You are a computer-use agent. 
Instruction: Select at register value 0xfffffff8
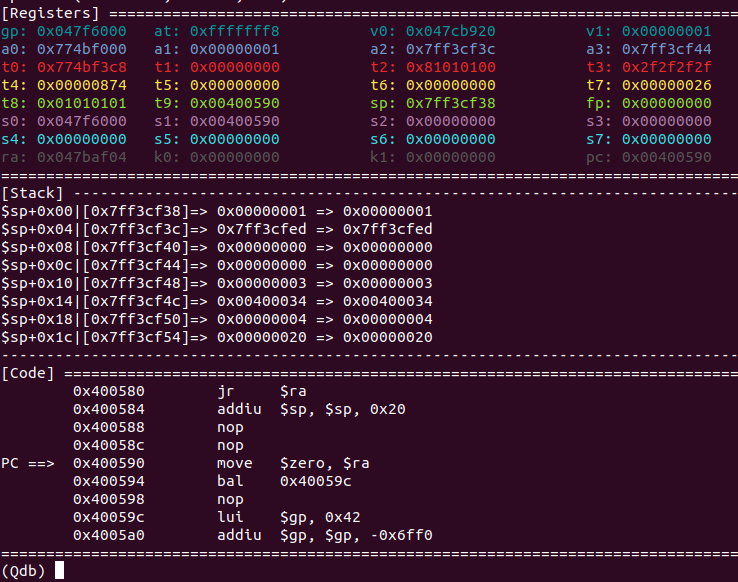[x=234, y=32]
